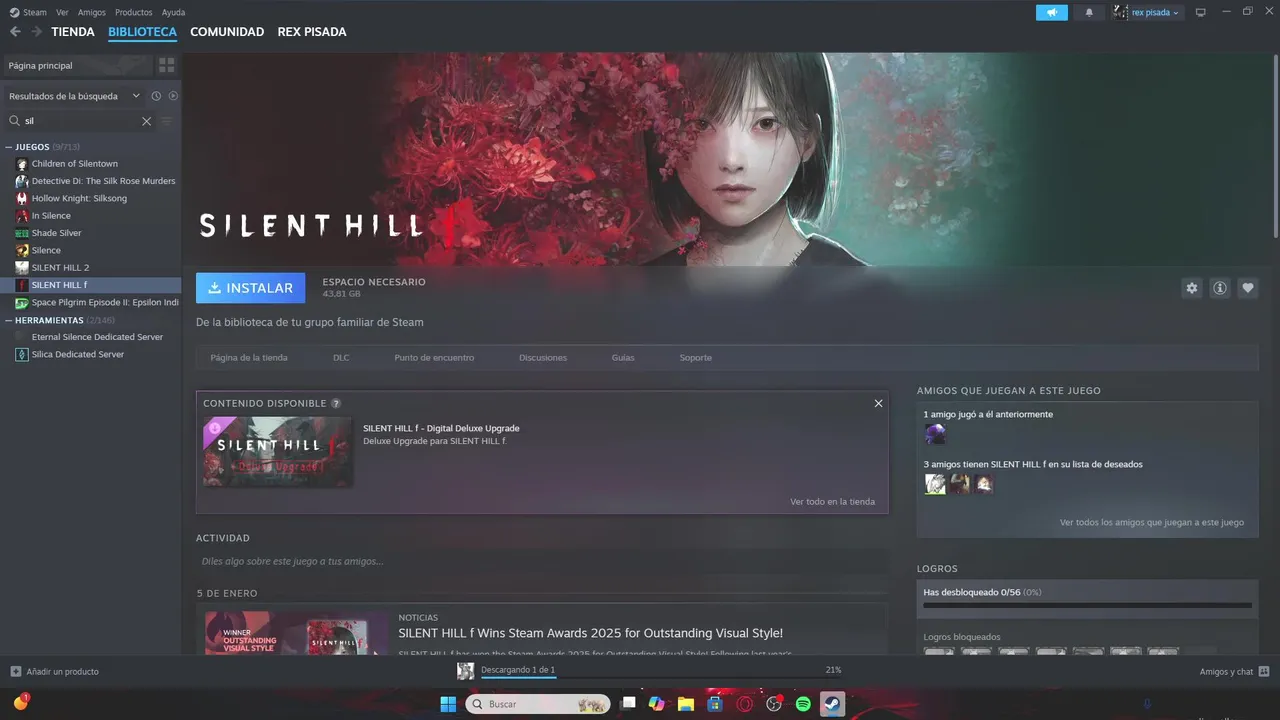Click the achievements progress bar

(x=1087, y=605)
